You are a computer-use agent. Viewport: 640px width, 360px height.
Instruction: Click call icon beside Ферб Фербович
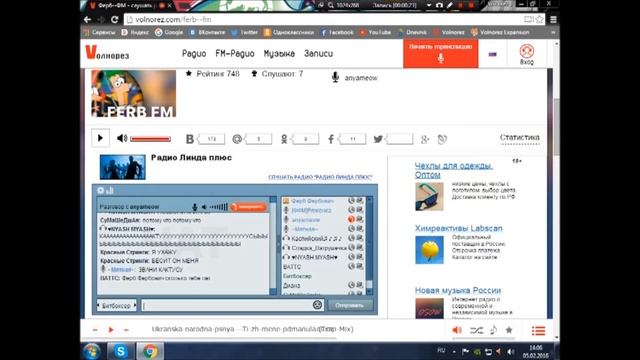pos(351,201)
